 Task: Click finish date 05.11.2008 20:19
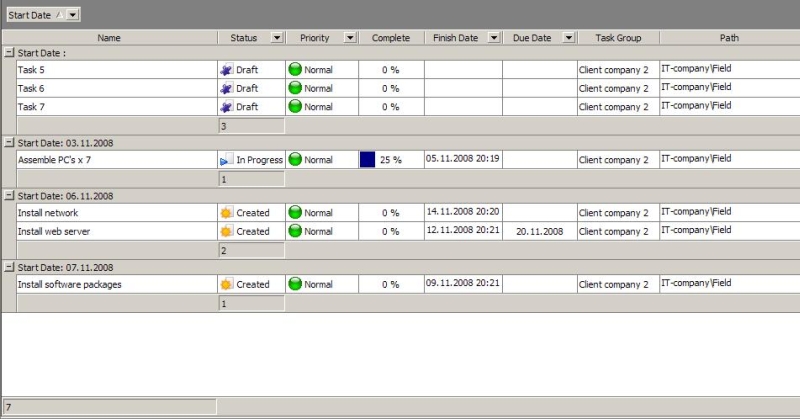(x=463, y=159)
